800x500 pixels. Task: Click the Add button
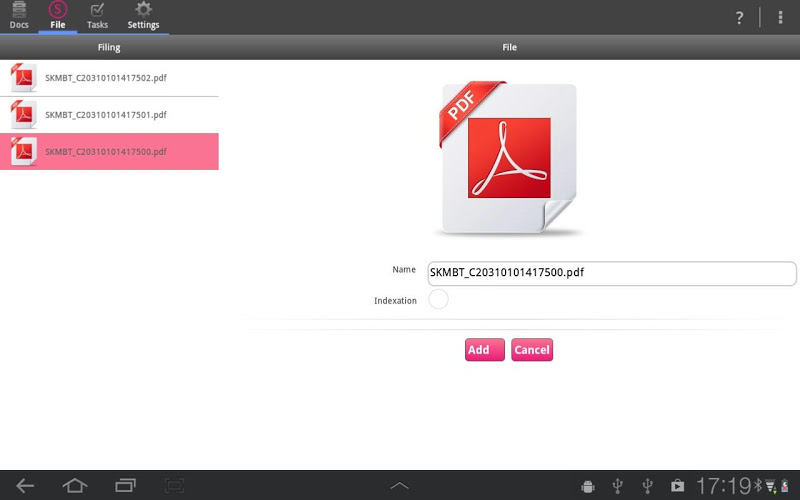(485, 349)
